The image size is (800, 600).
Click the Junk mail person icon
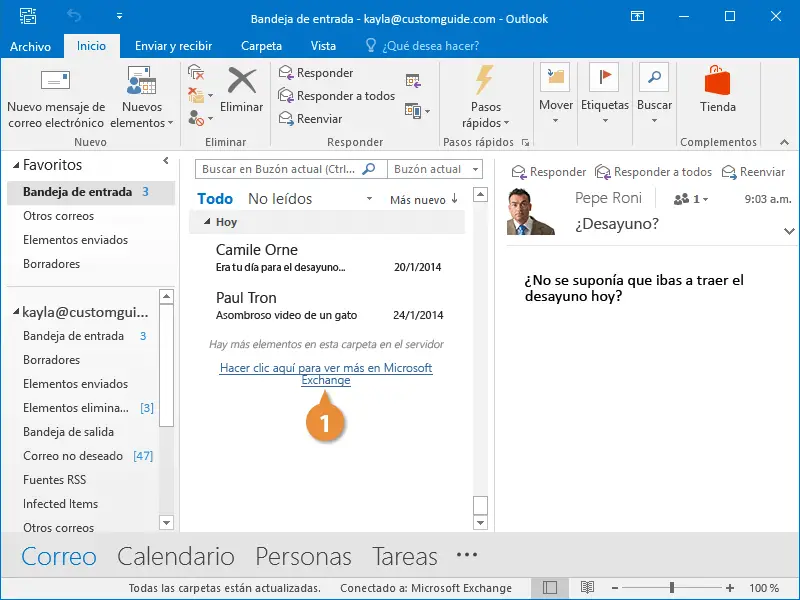(x=196, y=118)
